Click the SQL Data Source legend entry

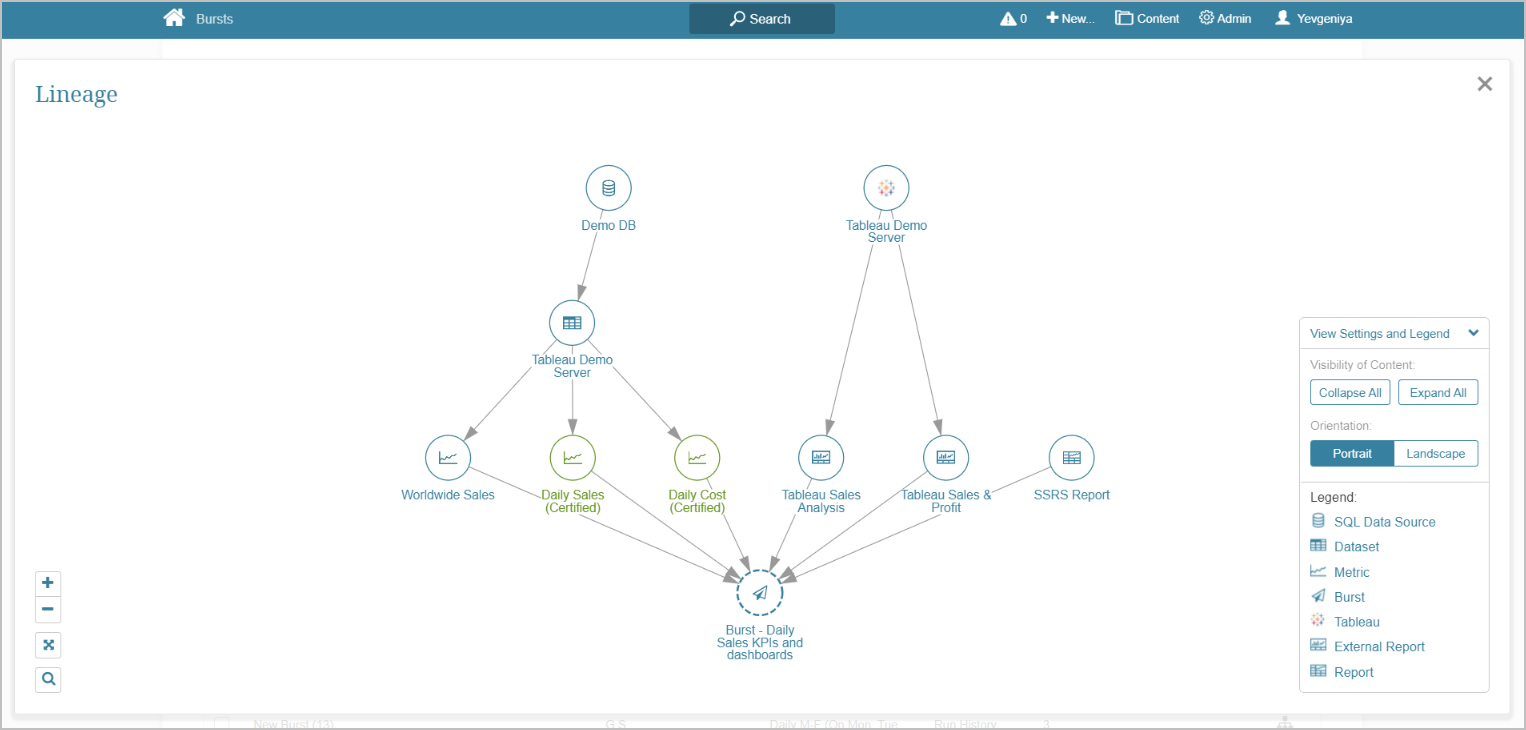click(1373, 522)
